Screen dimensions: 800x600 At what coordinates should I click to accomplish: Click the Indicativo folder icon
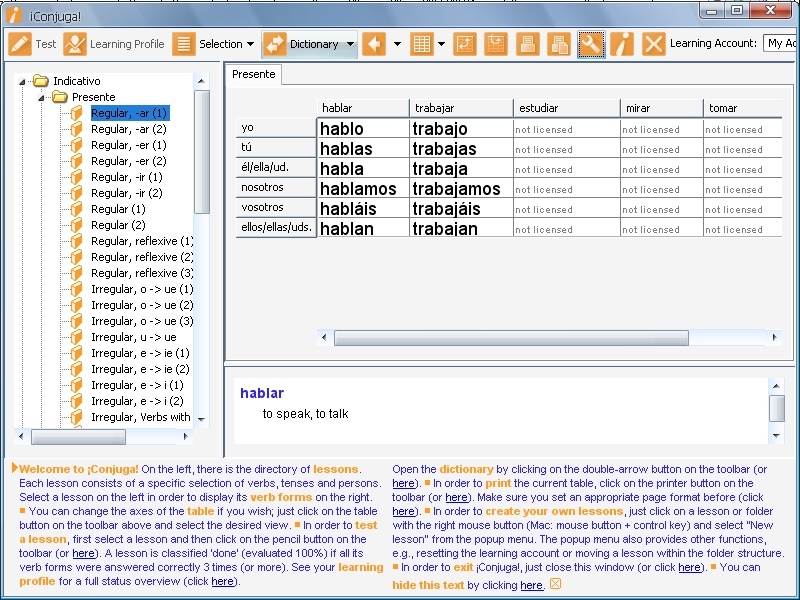click(40, 81)
